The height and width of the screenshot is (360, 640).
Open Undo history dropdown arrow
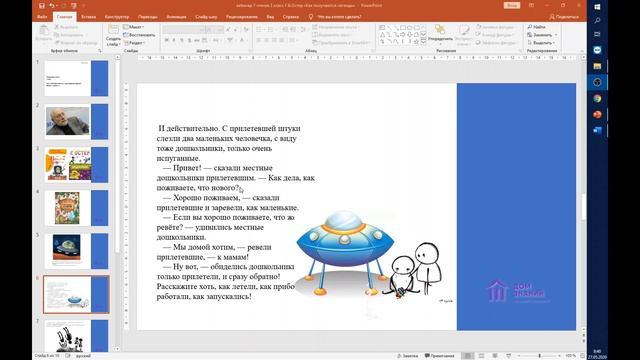click(57, 6)
